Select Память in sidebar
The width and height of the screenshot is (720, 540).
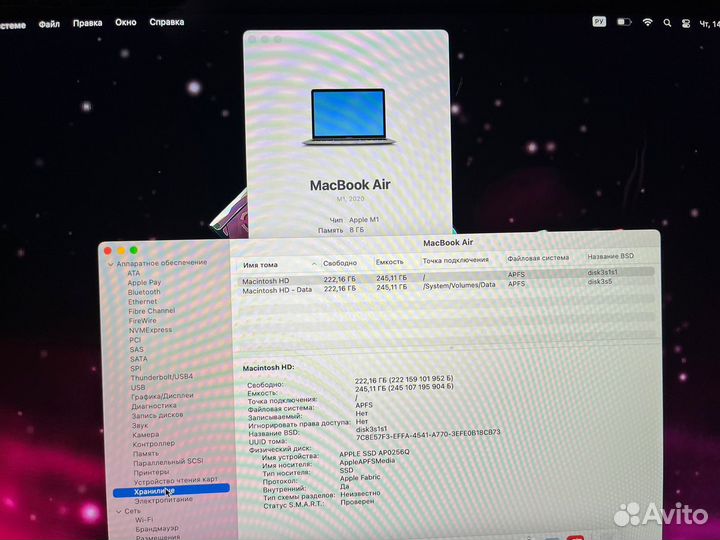[x=146, y=453]
